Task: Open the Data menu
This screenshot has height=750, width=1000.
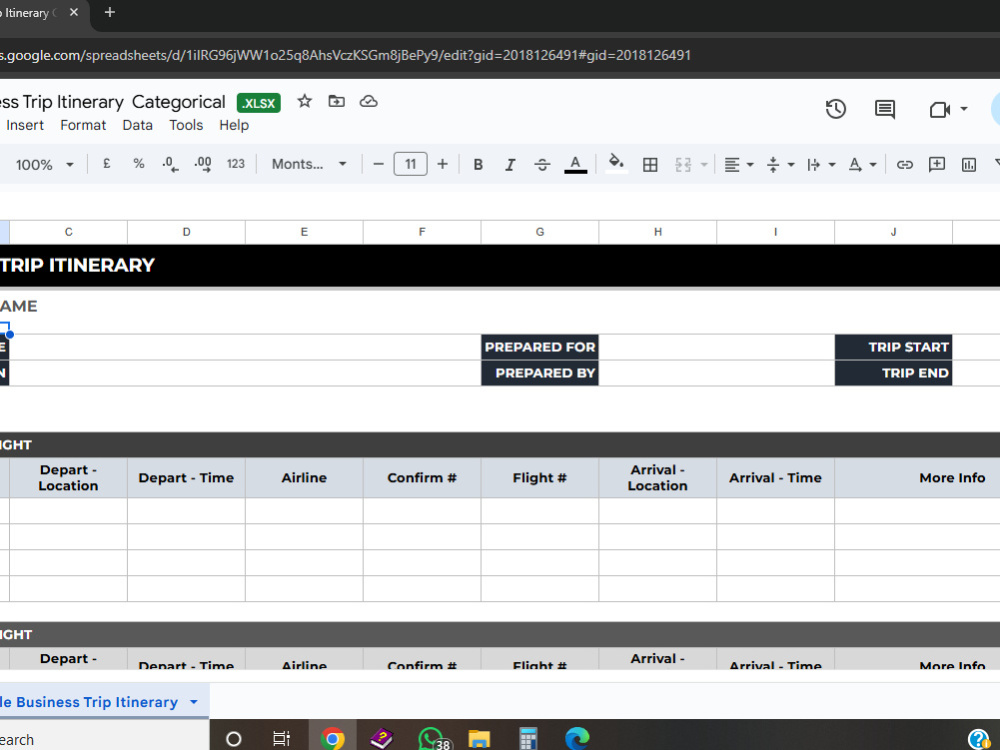Action: click(x=137, y=125)
